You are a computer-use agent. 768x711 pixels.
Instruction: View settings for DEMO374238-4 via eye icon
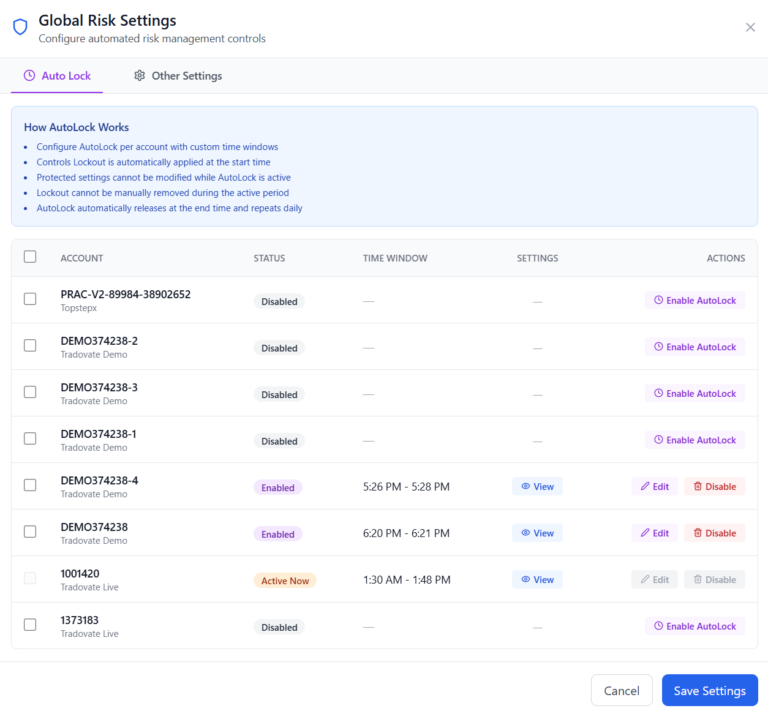[537, 487]
